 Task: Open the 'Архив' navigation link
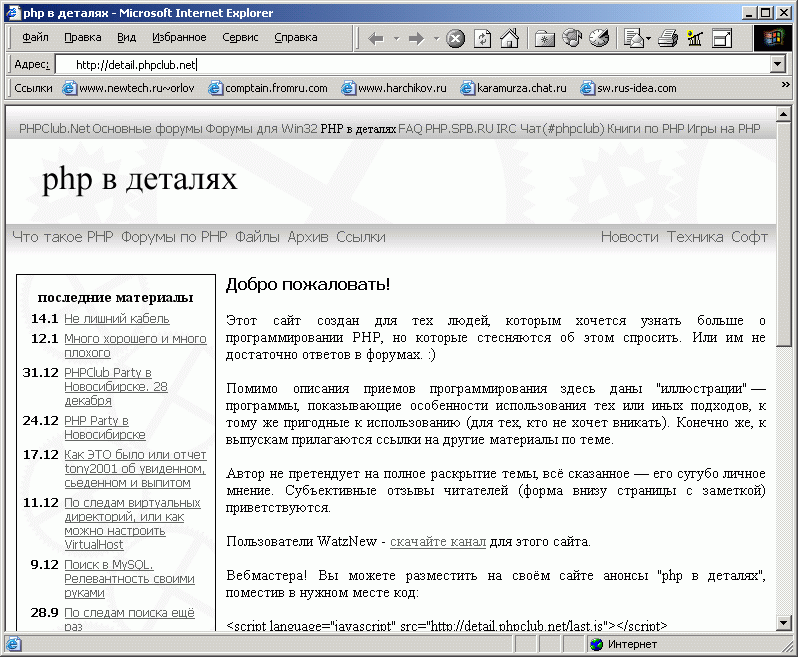tap(308, 237)
